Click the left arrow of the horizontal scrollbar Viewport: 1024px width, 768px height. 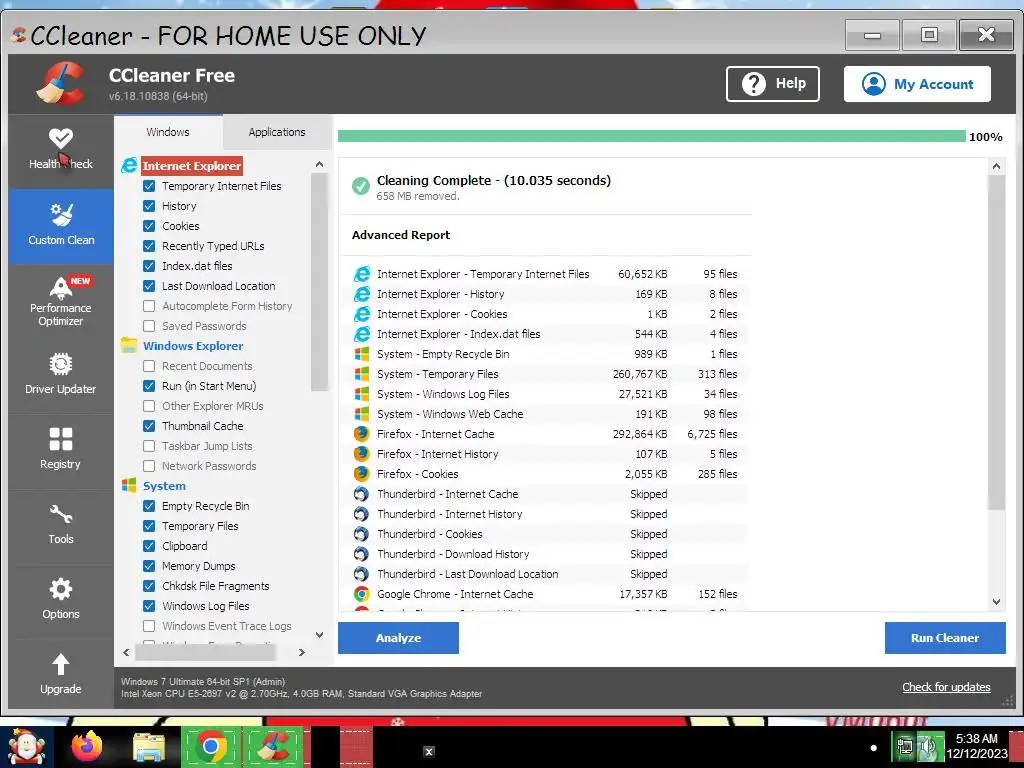coord(126,652)
